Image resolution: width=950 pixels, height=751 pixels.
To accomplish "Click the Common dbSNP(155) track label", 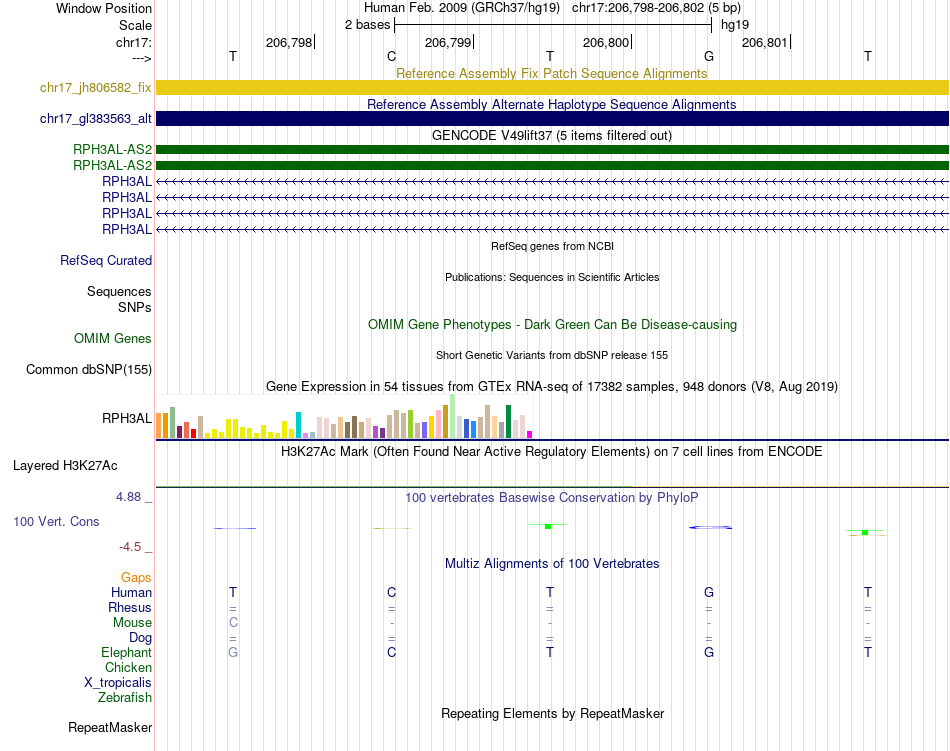I will click(89, 369).
